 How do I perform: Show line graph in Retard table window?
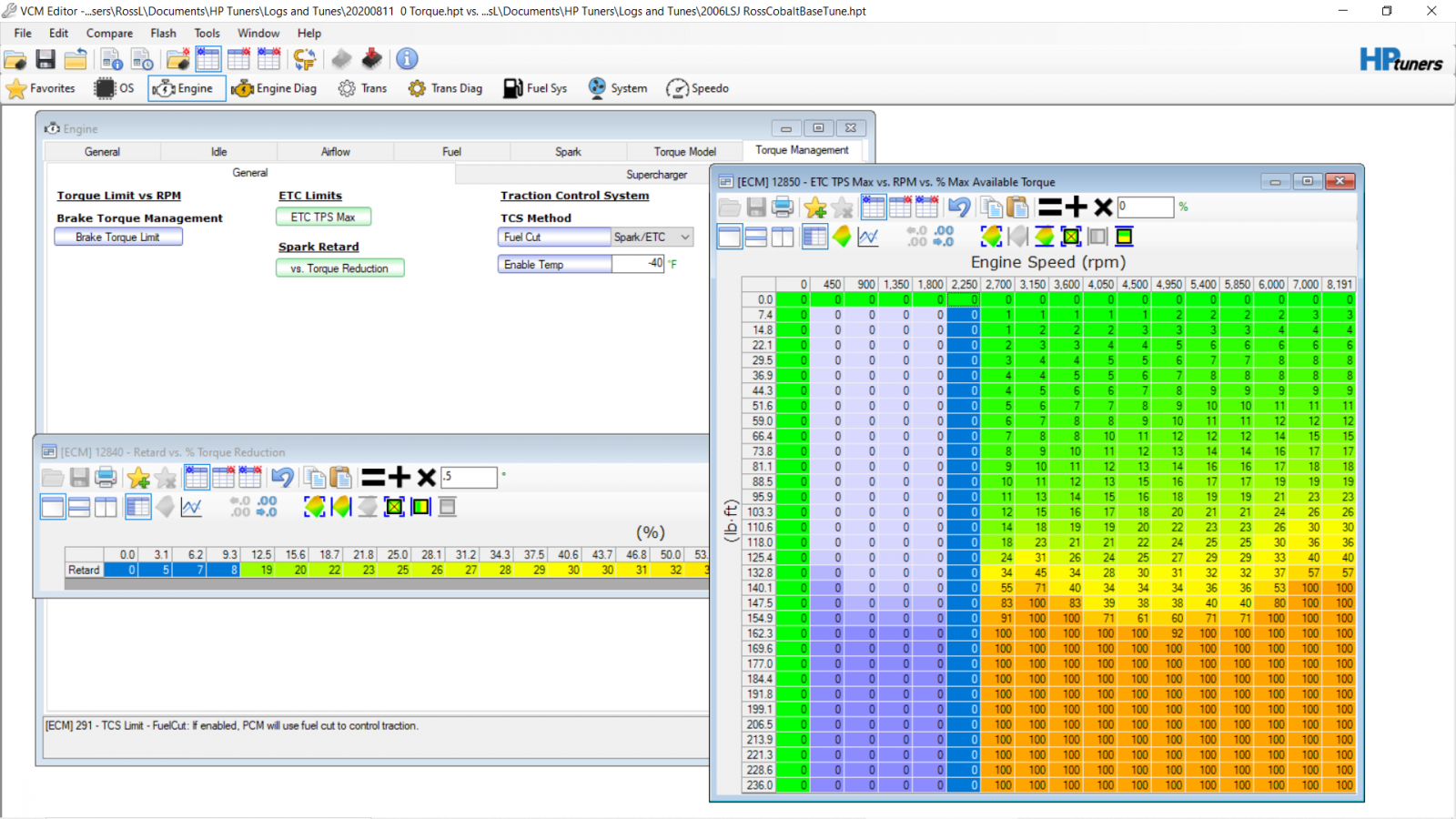coord(191,507)
